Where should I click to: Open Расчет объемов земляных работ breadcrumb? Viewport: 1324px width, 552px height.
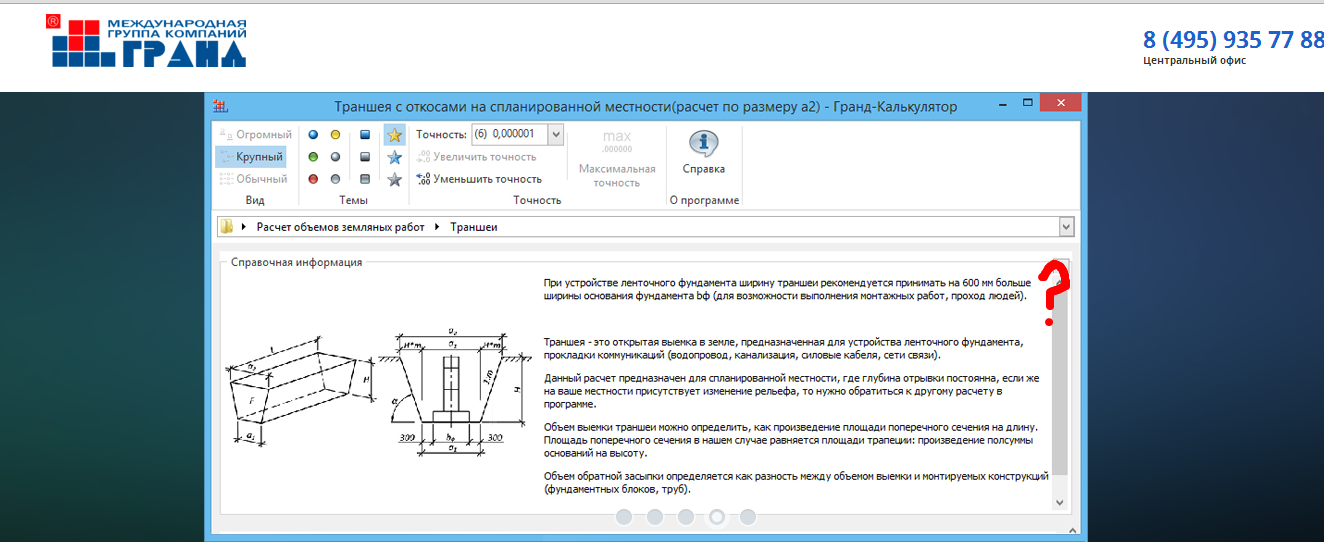tap(340, 227)
